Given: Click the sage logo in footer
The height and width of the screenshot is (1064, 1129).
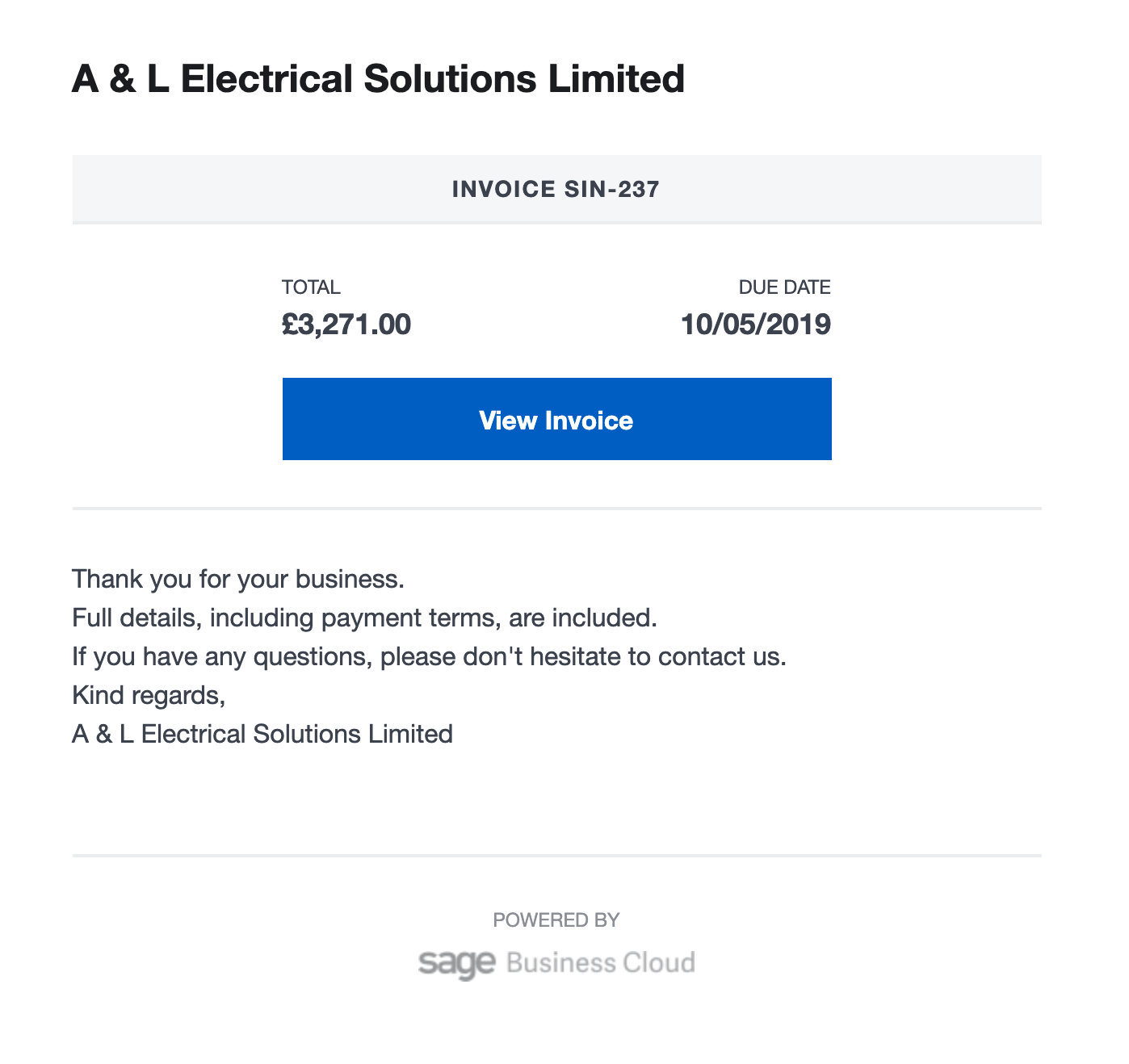Looking at the screenshot, I should tap(456, 963).
